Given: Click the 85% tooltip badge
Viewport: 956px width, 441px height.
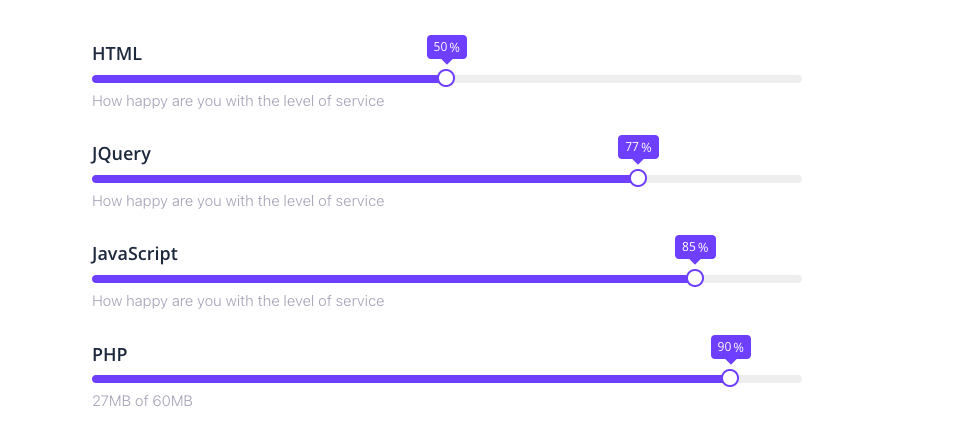Looking at the screenshot, I should [x=695, y=247].
